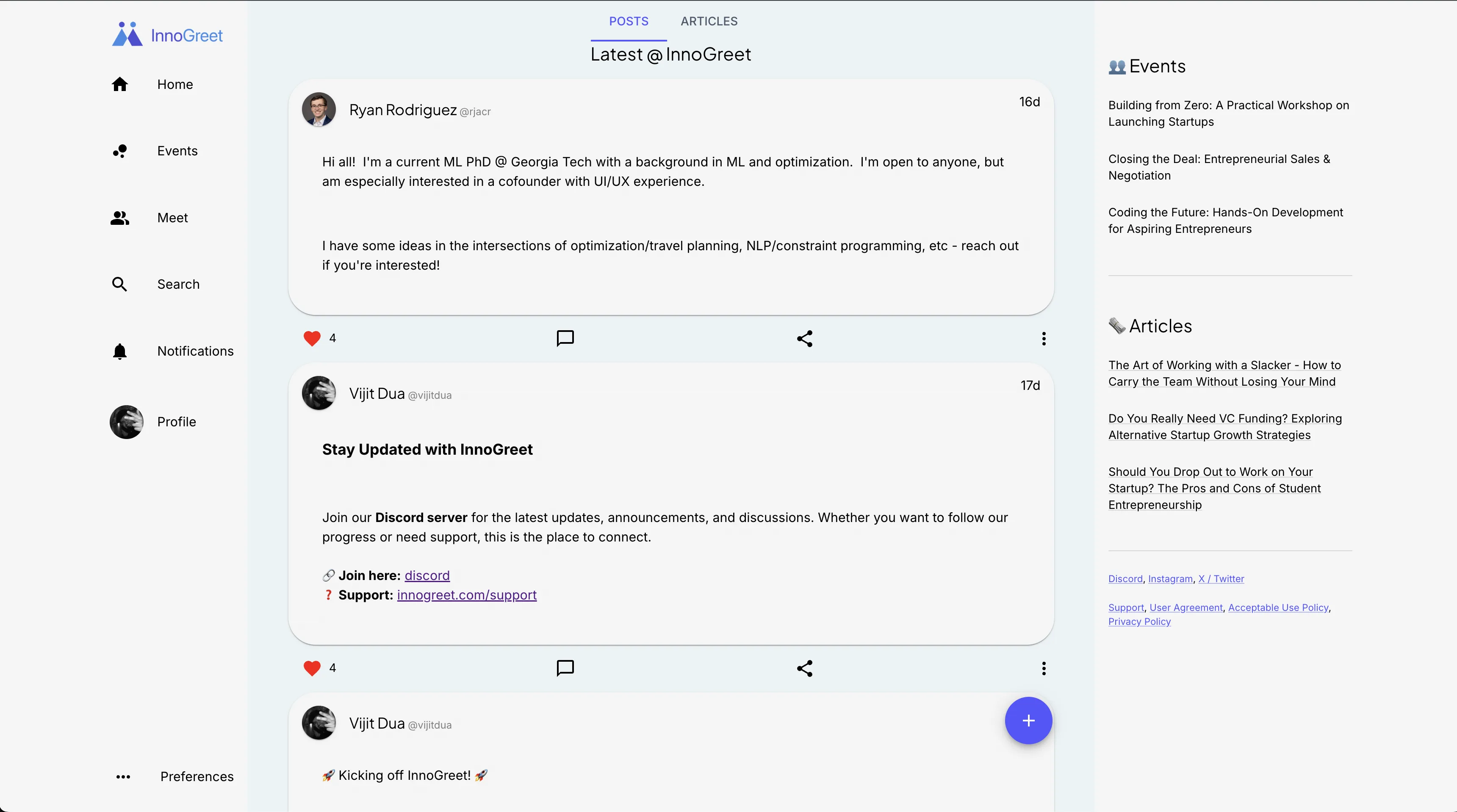Open Ryan Rodriguez's avatar photo
The width and height of the screenshot is (1457, 812).
pyautogui.click(x=319, y=109)
